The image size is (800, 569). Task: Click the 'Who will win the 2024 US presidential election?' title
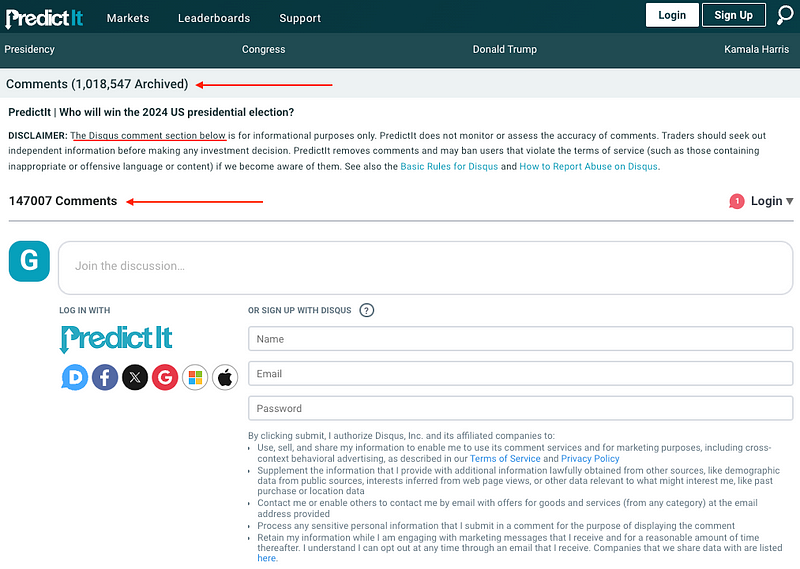pyautogui.click(x=177, y=112)
